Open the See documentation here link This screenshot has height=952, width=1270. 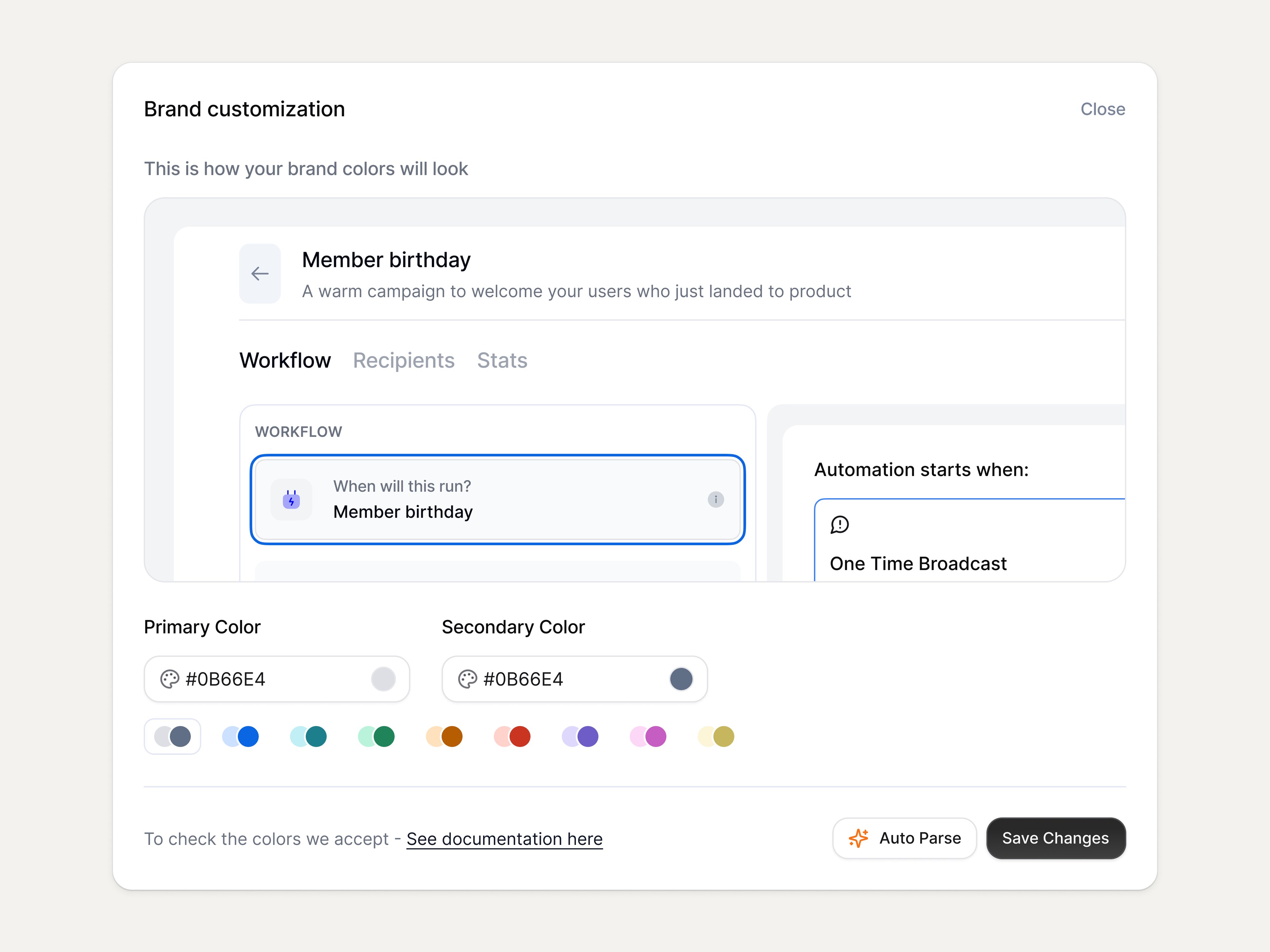[x=504, y=839]
